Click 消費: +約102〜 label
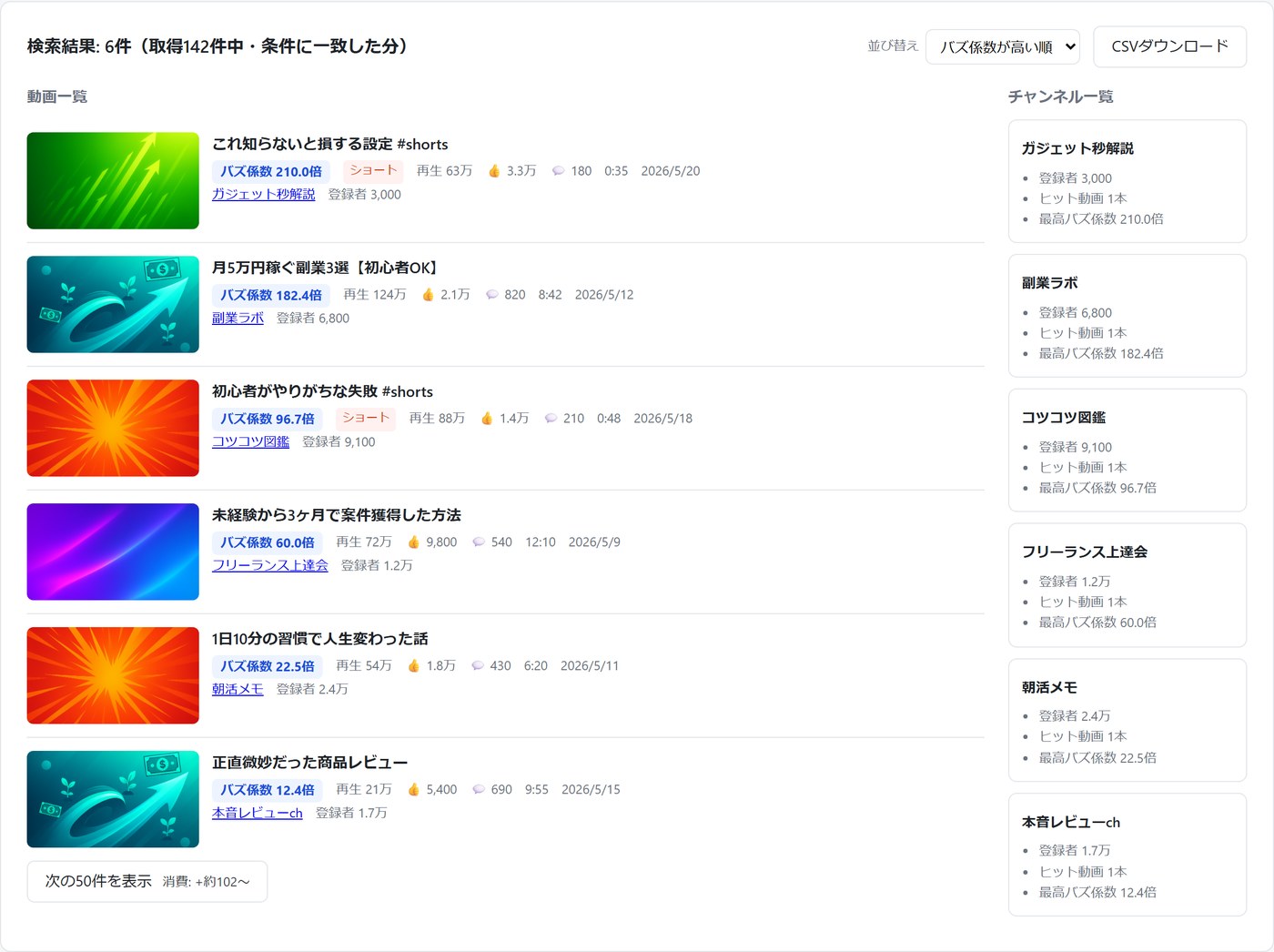Image resolution: width=1274 pixels, height=952 pixels. 207,882
